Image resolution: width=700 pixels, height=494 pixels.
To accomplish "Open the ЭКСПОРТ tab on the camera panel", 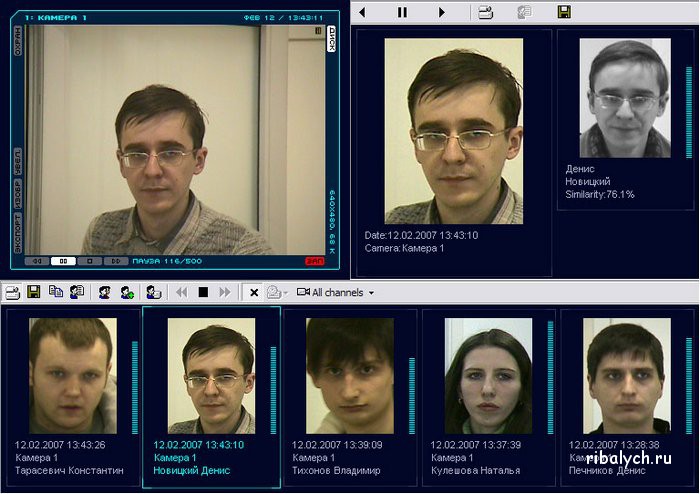I will [18, 232].
